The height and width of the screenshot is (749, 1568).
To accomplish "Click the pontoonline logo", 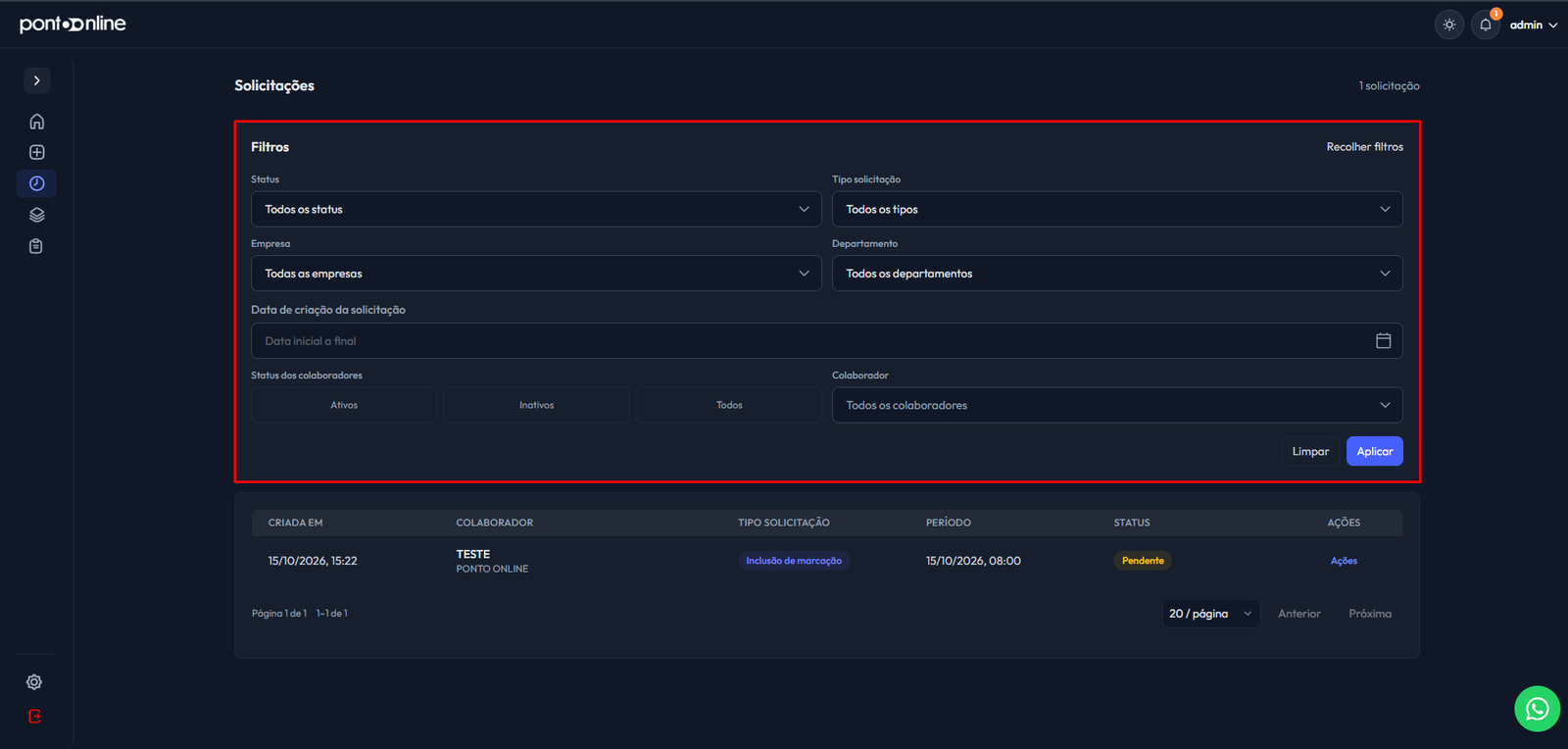I will [x=73, y=24].
